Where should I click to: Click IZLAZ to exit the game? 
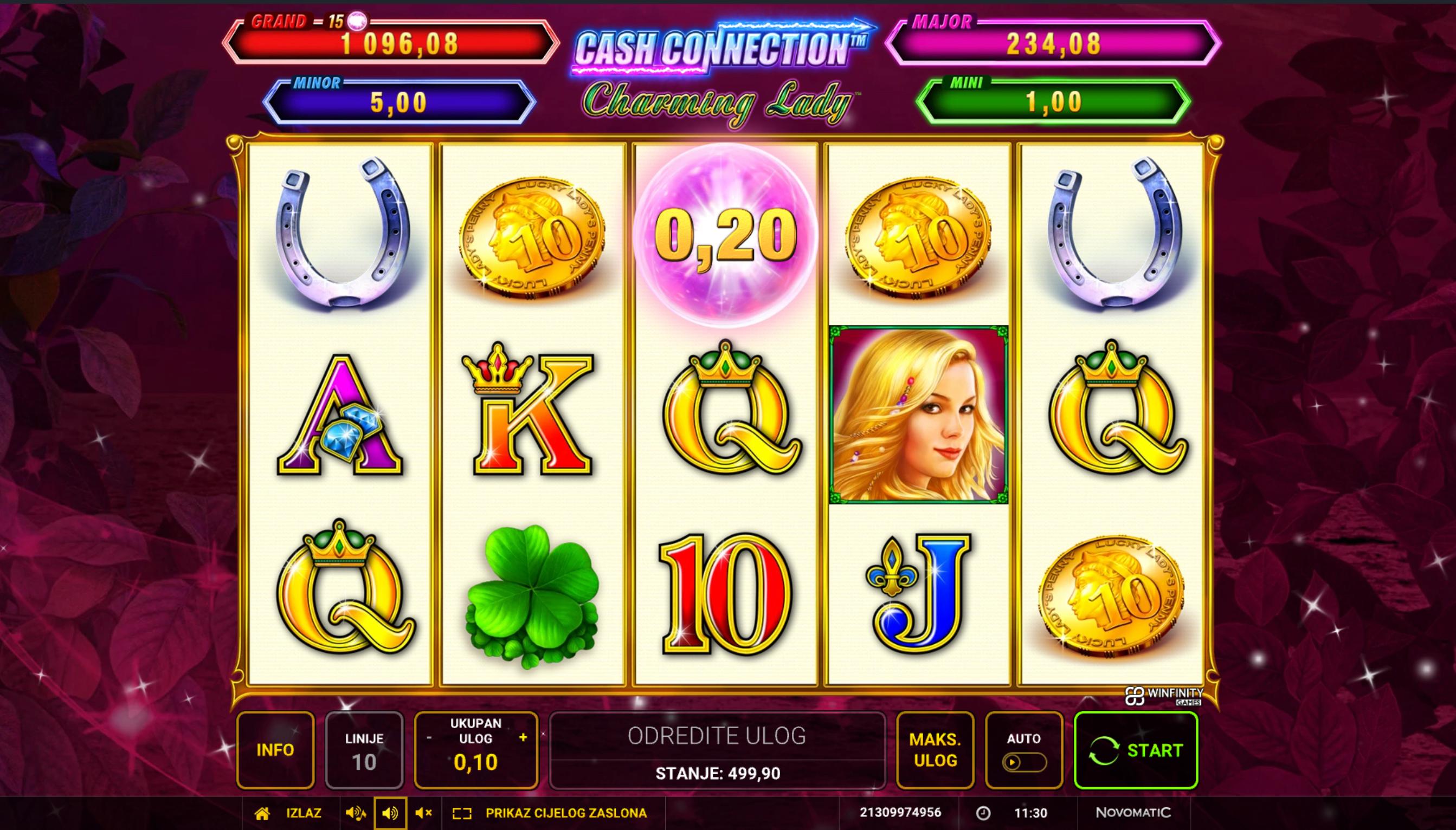303,813
